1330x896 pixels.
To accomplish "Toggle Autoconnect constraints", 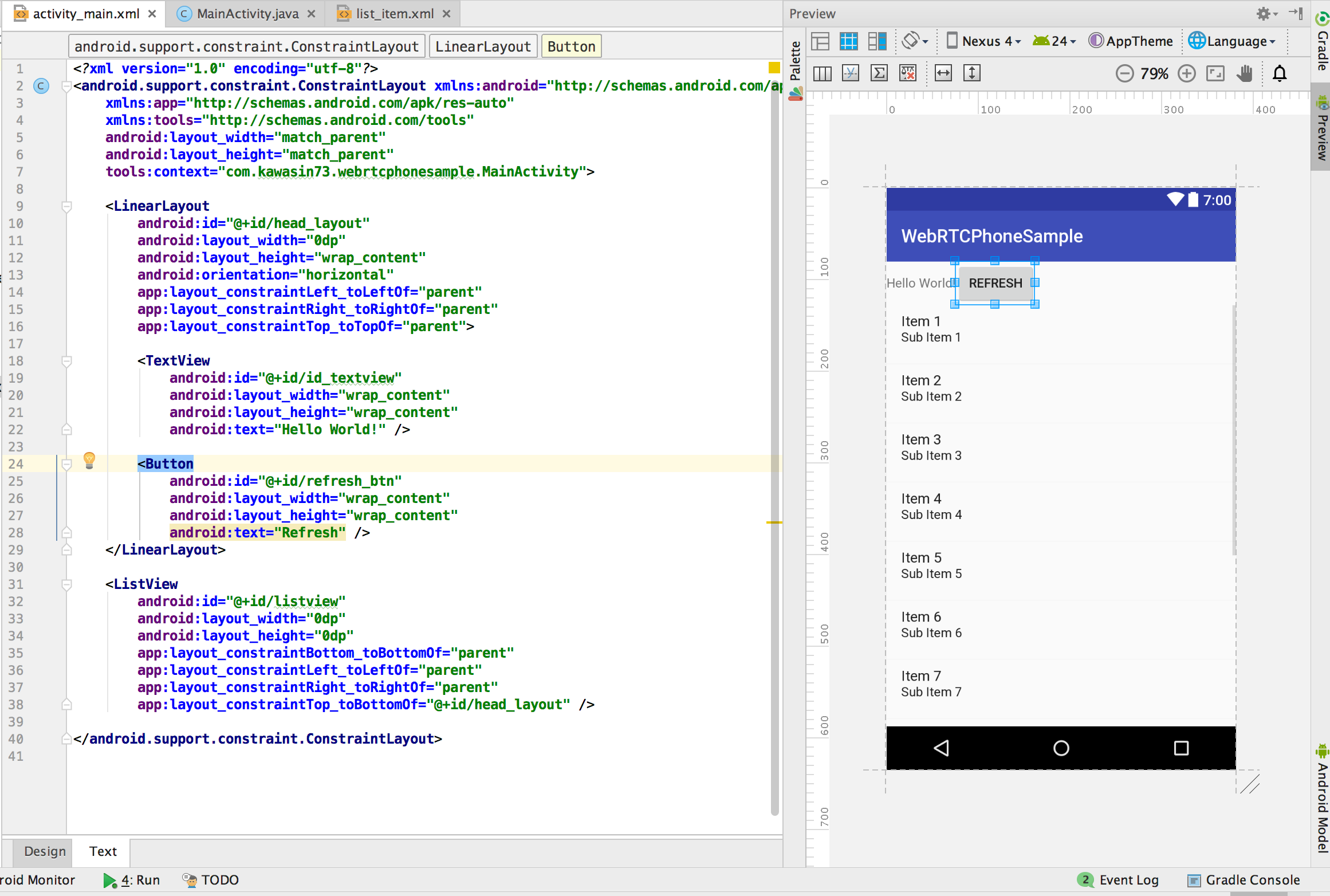I will pos(851,73).
